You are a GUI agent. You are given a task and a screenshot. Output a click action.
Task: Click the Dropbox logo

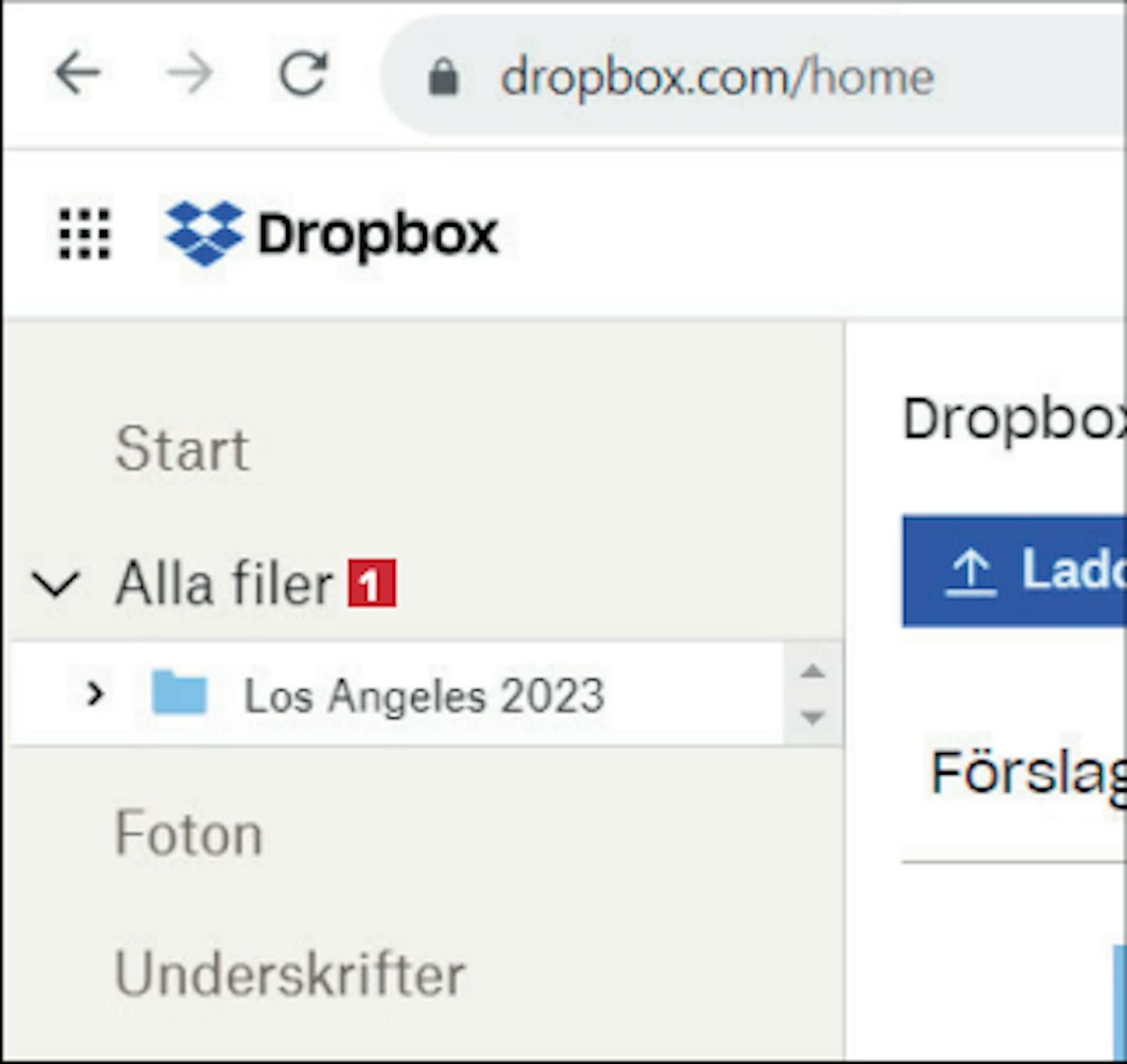click(332, 234)
